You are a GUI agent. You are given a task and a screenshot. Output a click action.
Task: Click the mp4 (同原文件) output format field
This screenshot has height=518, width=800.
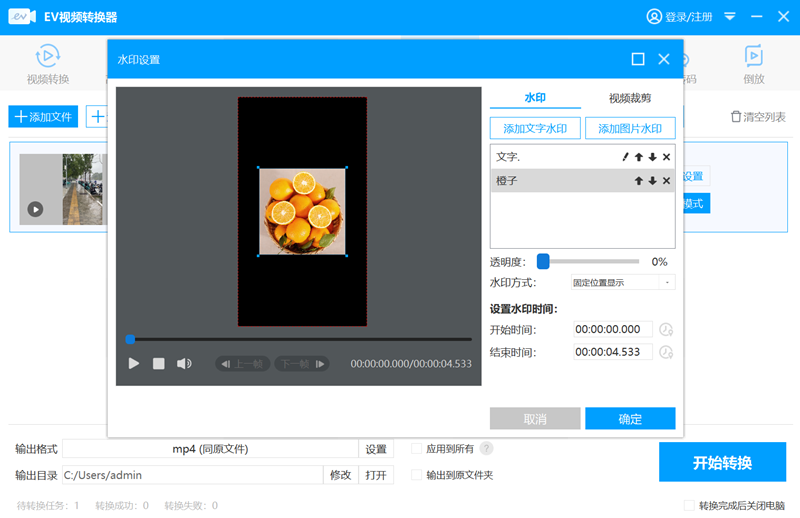pyautogui.click(x=210, y=449)
